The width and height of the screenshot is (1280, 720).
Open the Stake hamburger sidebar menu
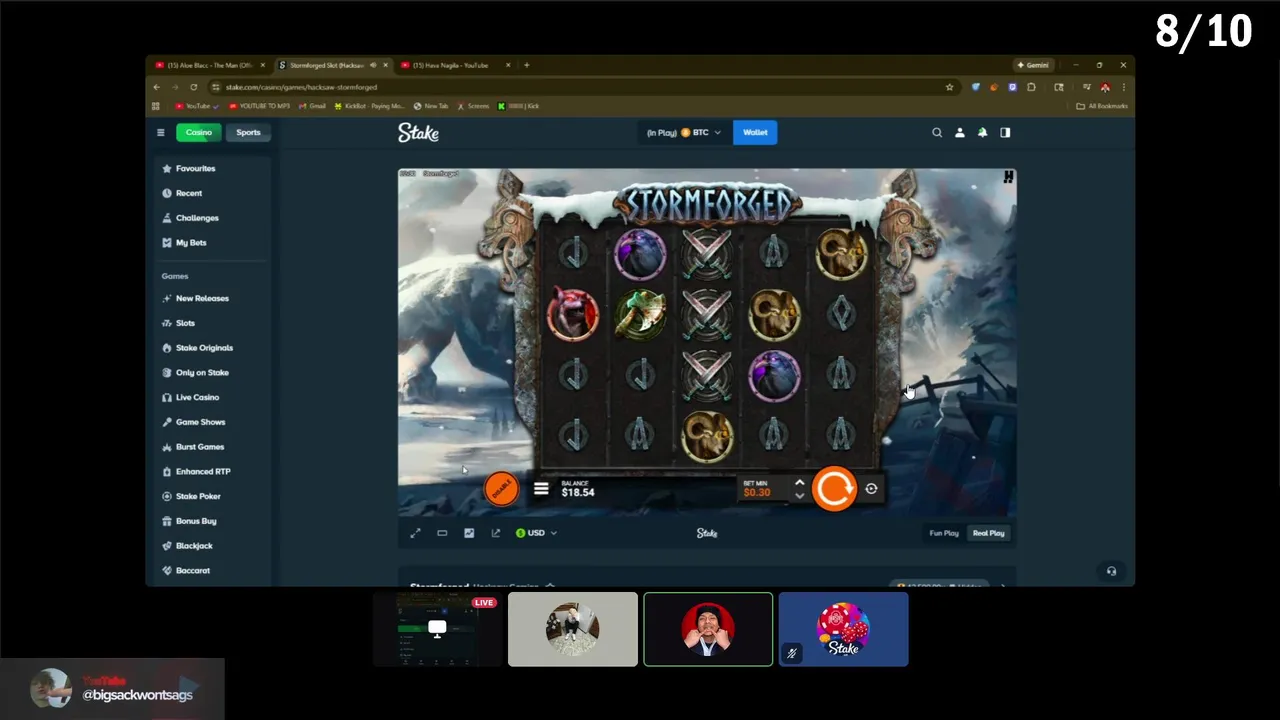click(x=160, y=132)
